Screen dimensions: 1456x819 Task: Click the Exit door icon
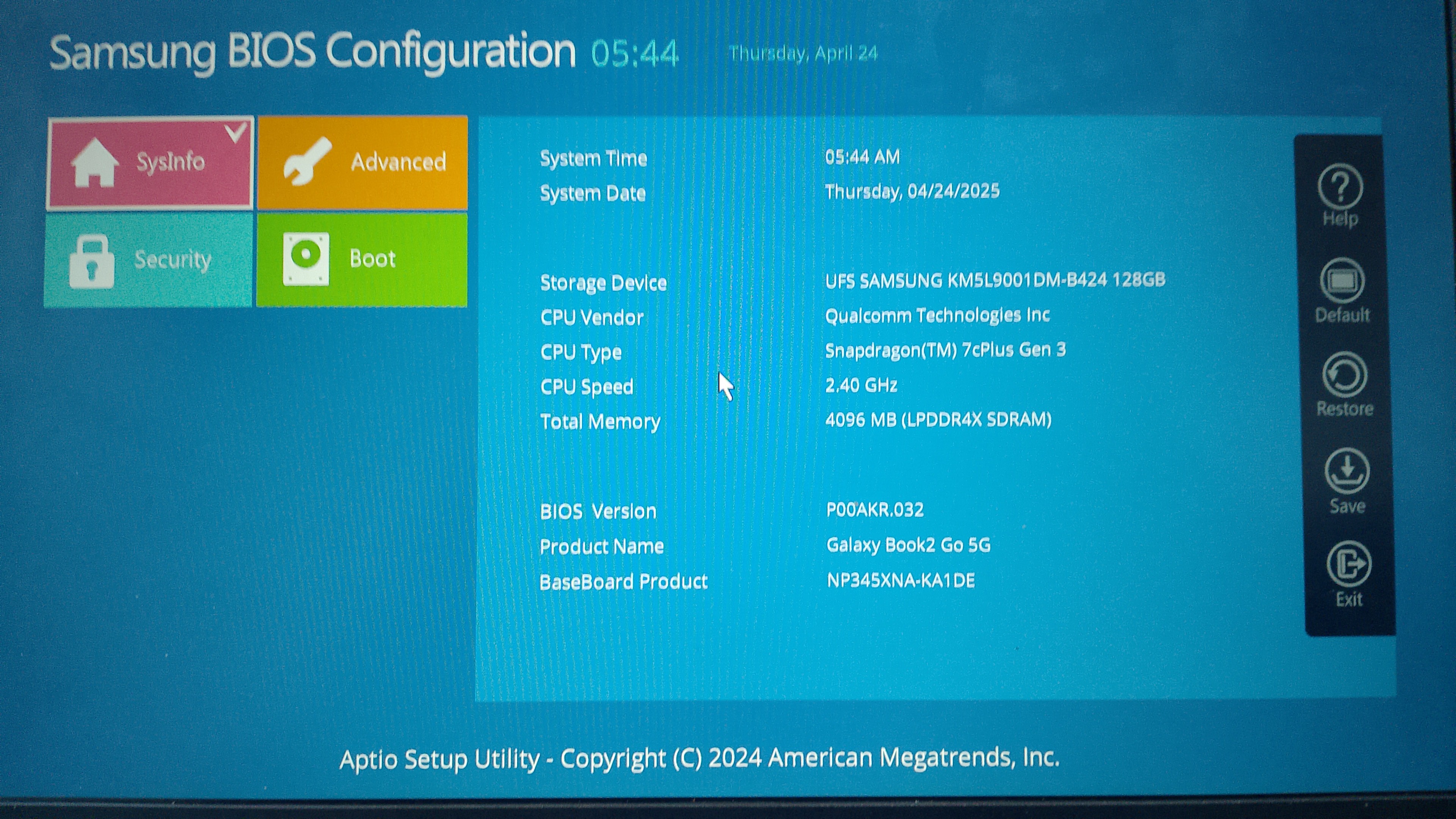(1349, 564)
